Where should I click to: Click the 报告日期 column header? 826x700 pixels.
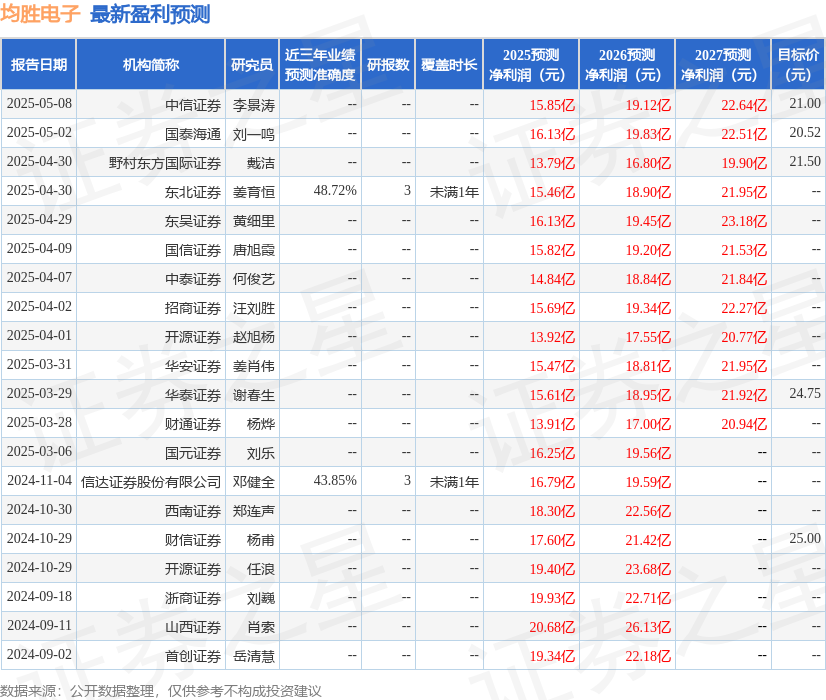point(44,63)
